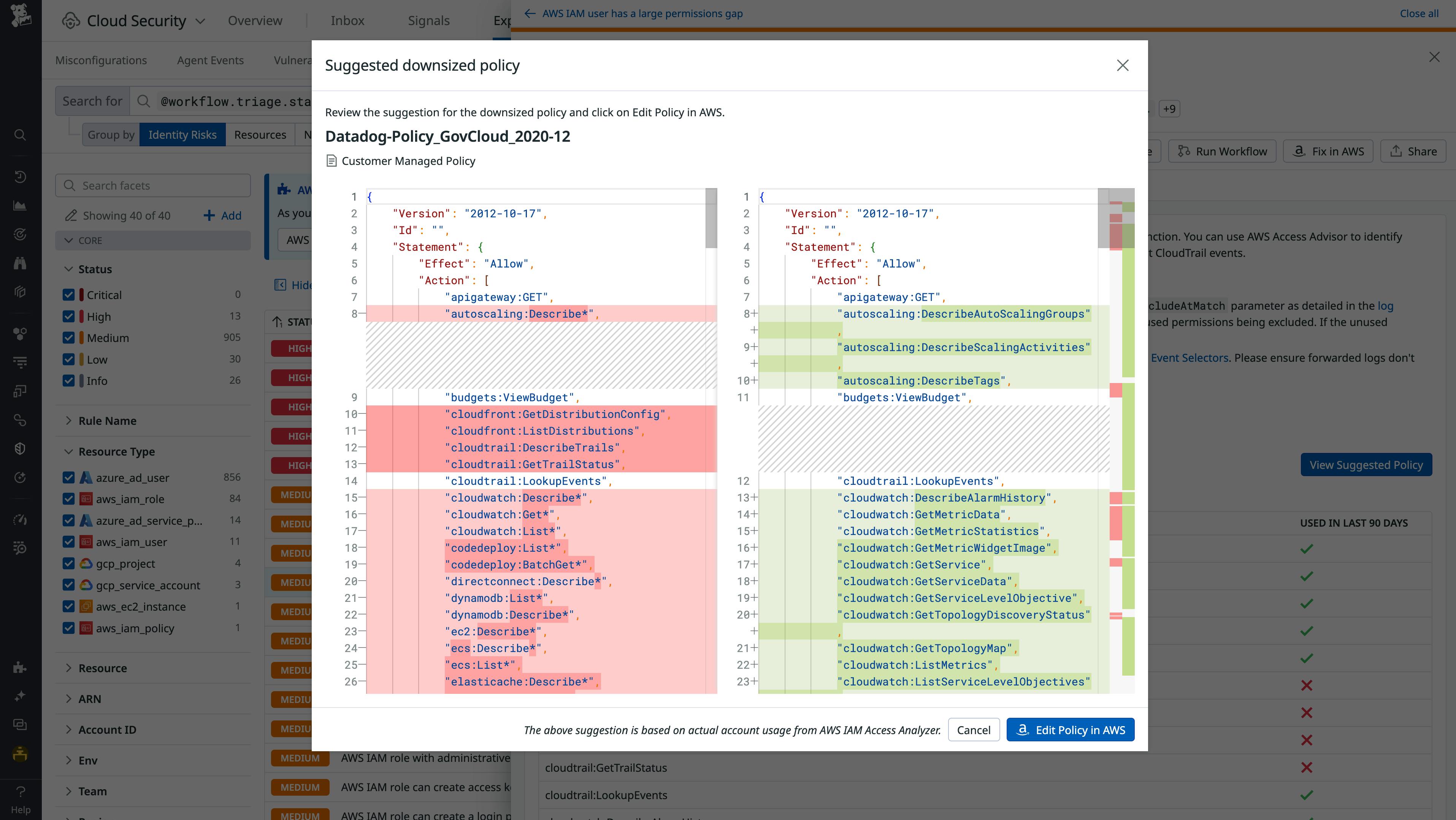The width and height of the screenshot is (1456, 820).
Task: Click the Share button icon
Action: tap(1396, 152)
